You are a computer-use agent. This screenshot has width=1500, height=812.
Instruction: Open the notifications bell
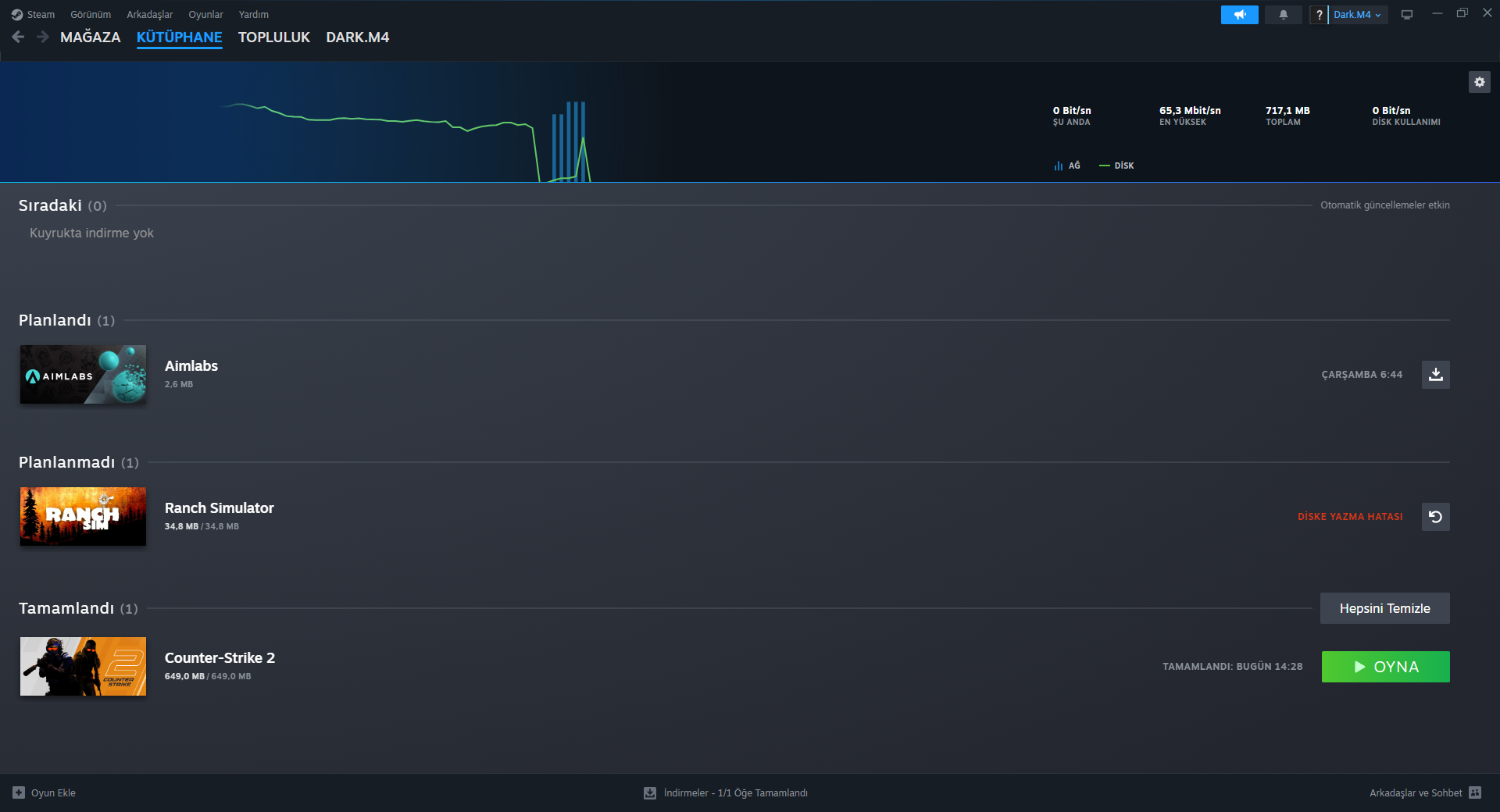point(1283,15)
